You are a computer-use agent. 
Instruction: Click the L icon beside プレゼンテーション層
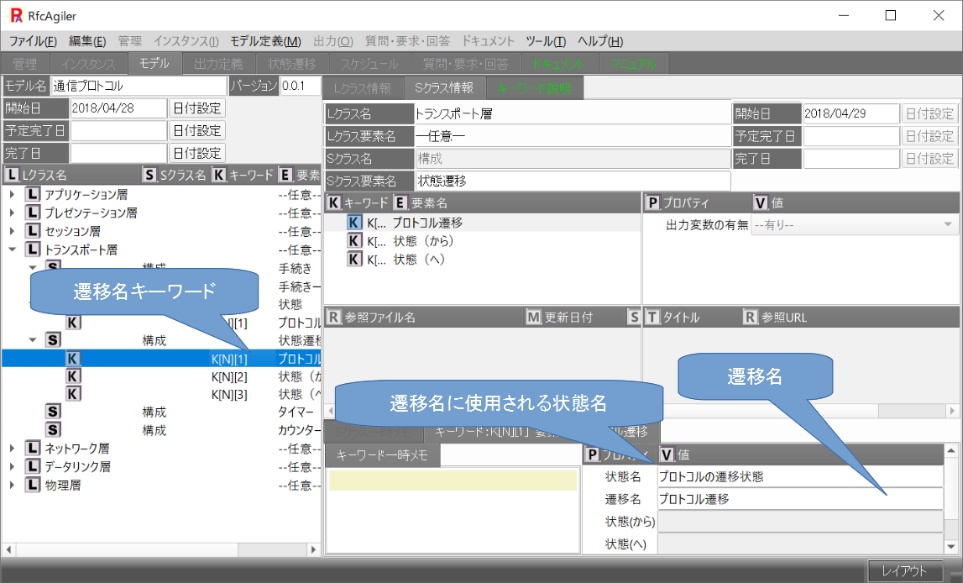(x=33, y=213)
